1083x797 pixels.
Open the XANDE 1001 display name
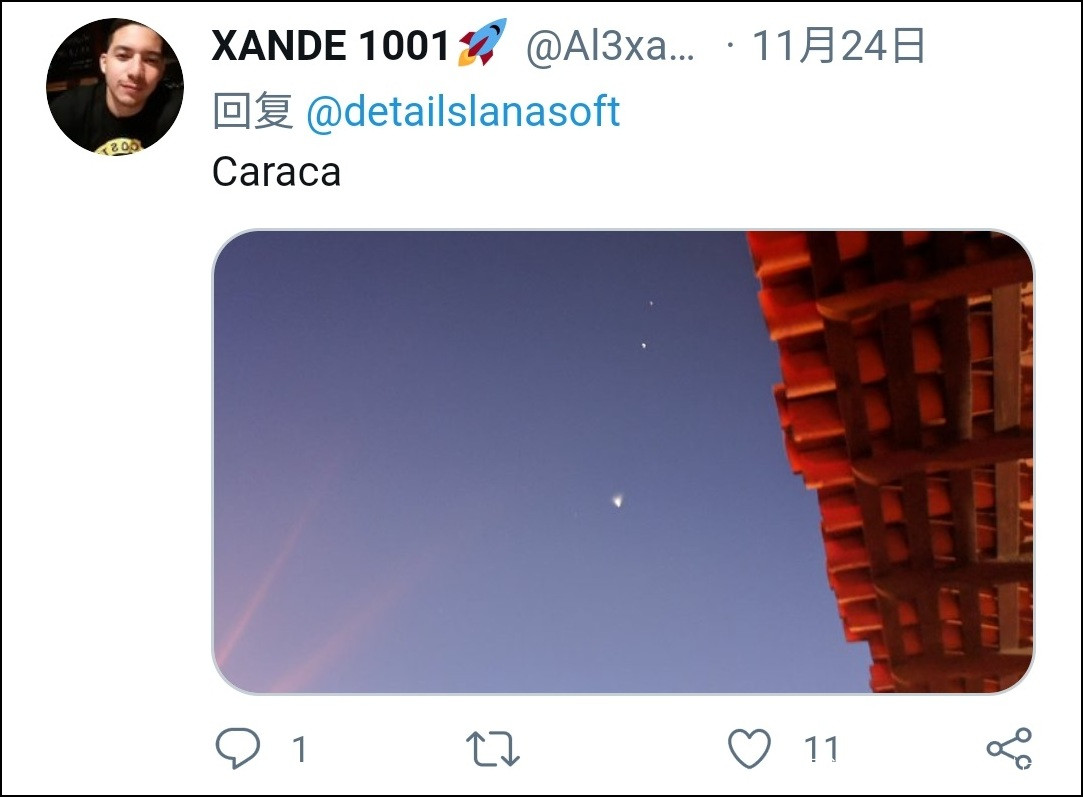331,46
